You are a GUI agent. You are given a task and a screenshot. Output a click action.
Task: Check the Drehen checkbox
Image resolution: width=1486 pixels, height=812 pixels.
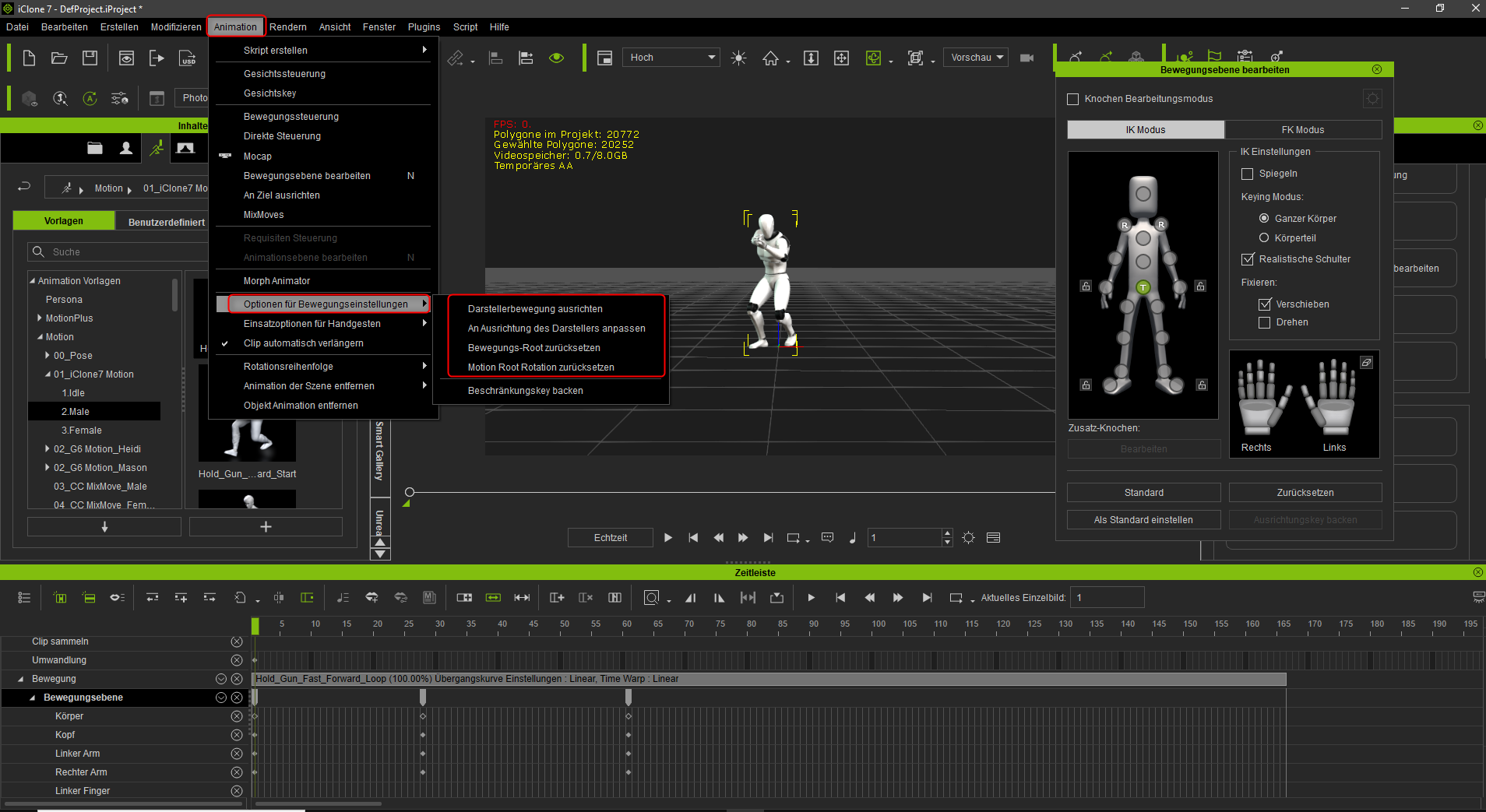[1264, 322]
